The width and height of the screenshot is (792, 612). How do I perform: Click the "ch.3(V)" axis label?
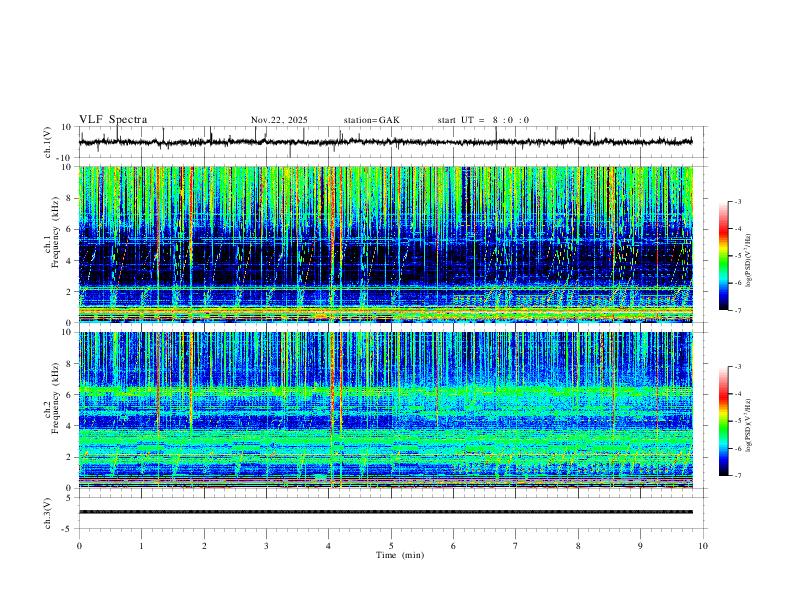[x=48, y=513]
